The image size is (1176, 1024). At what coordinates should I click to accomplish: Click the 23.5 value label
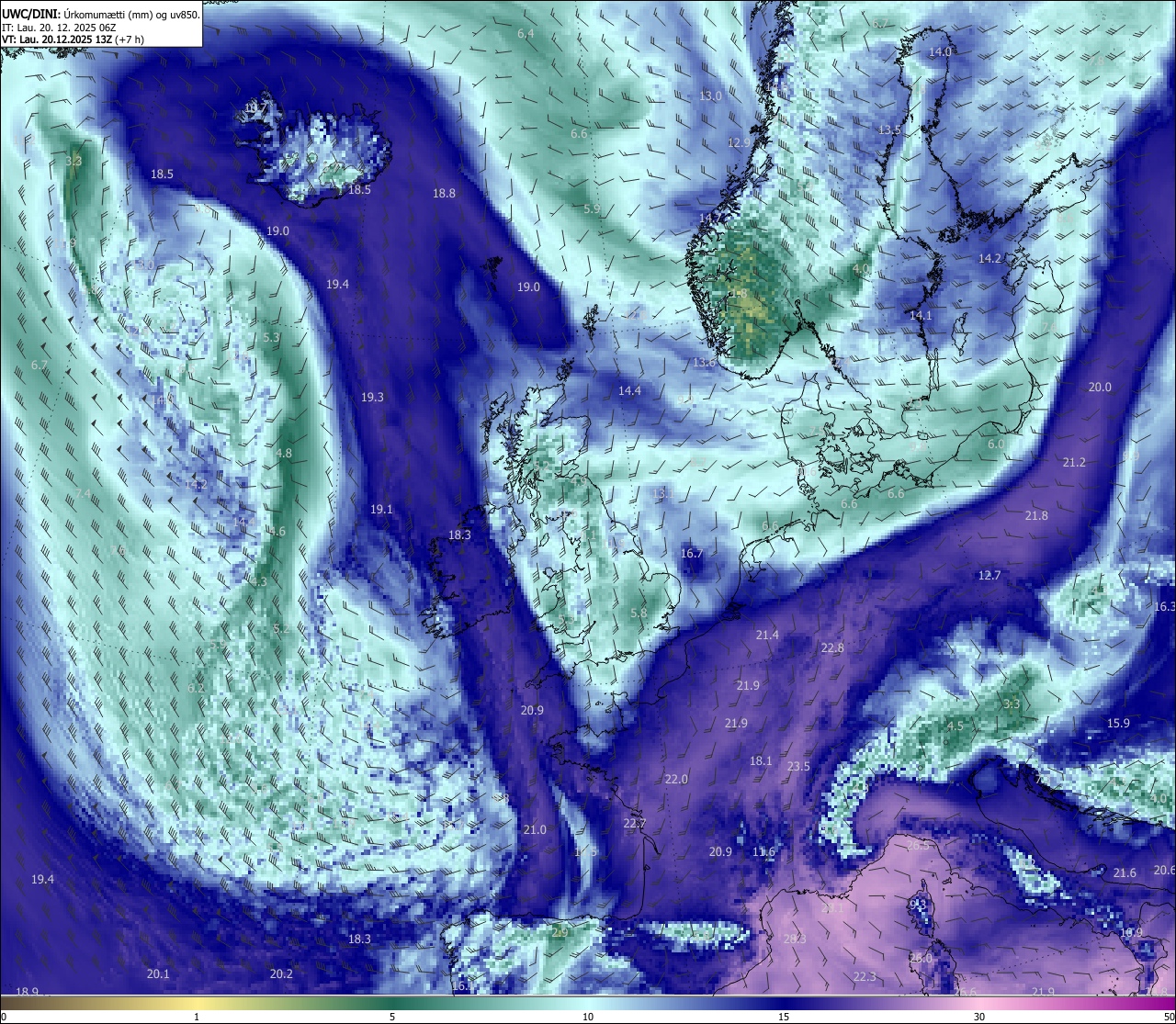coord(798,767)
